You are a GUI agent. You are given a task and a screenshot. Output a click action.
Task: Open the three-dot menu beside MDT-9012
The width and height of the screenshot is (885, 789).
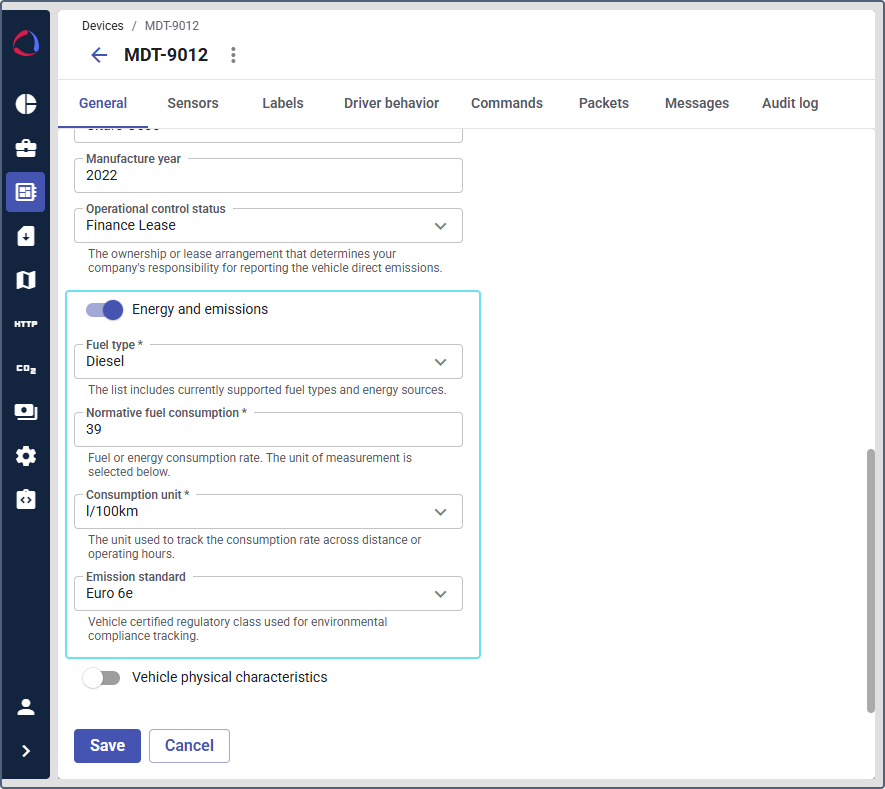(x=233, y=55)
